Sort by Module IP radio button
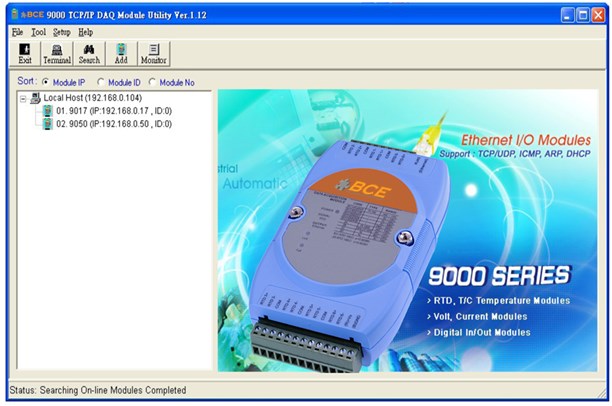This screenshot has width=612, height=406. pyautogui.click(x=46, y=82)
